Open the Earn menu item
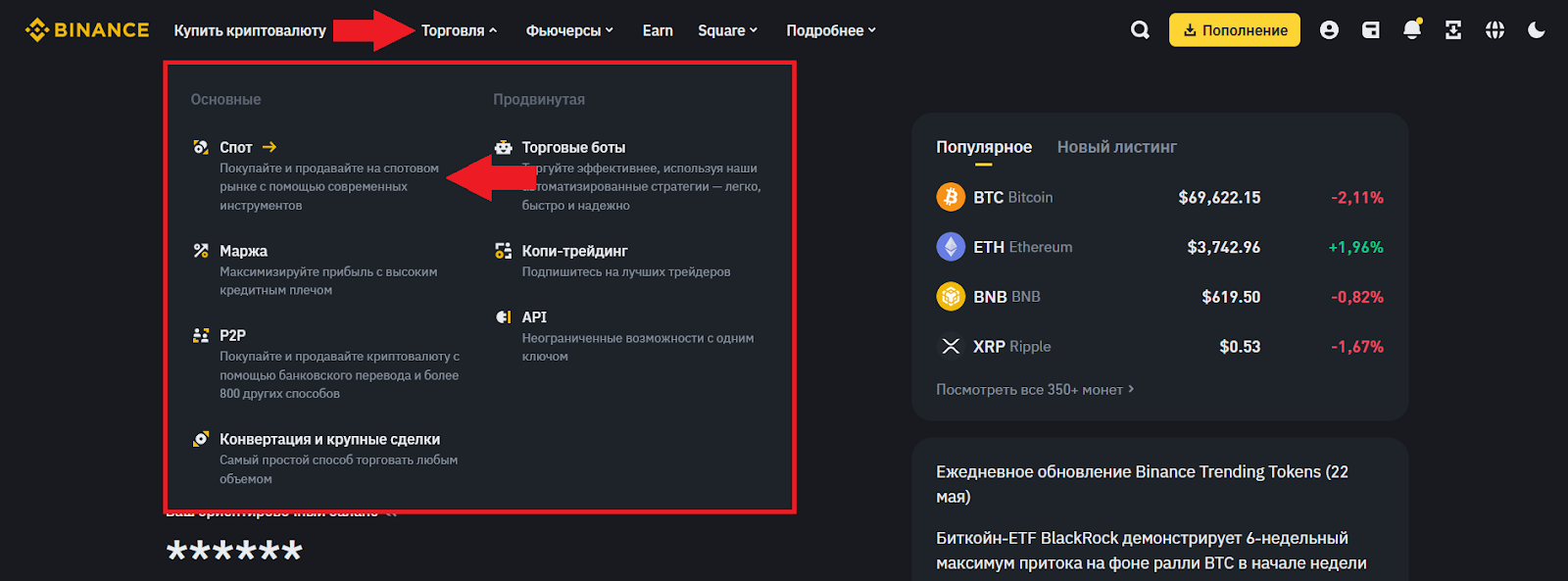This screenshot has height=581, width=1568. [x=658, y=30]
